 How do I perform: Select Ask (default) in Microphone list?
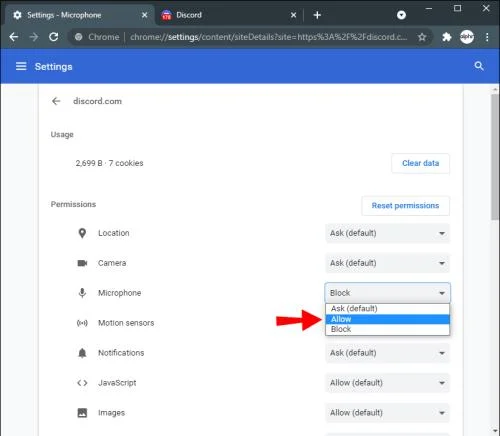point(387,309)
